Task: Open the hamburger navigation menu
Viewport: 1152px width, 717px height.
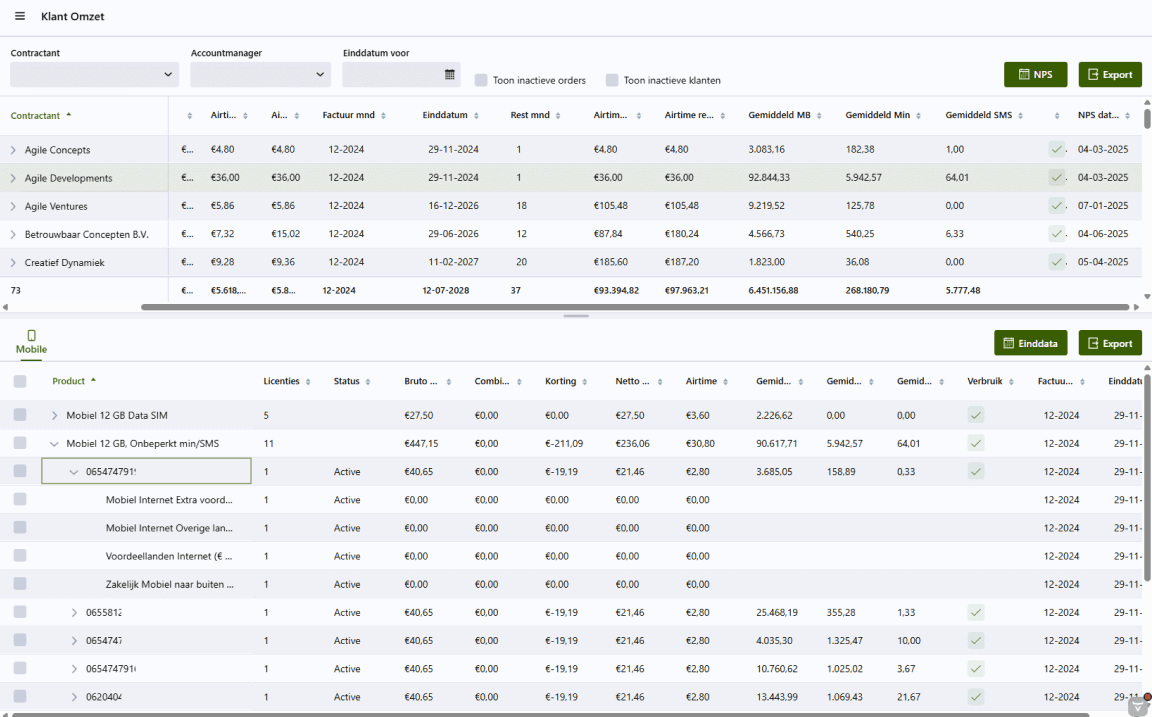Action: click(x=20, y=17)
